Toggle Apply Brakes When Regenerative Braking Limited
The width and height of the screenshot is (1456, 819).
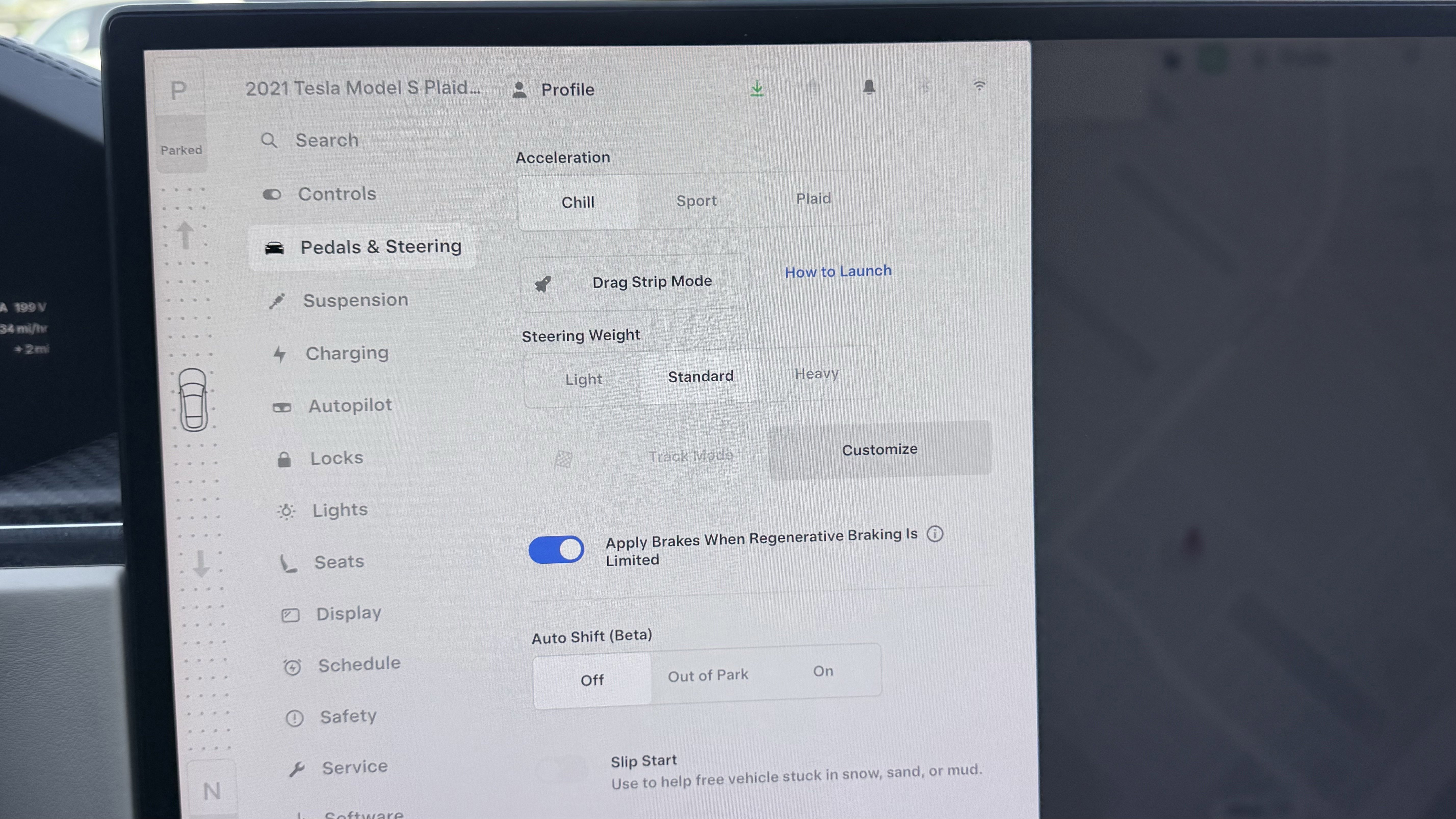[x=556, y=549]
